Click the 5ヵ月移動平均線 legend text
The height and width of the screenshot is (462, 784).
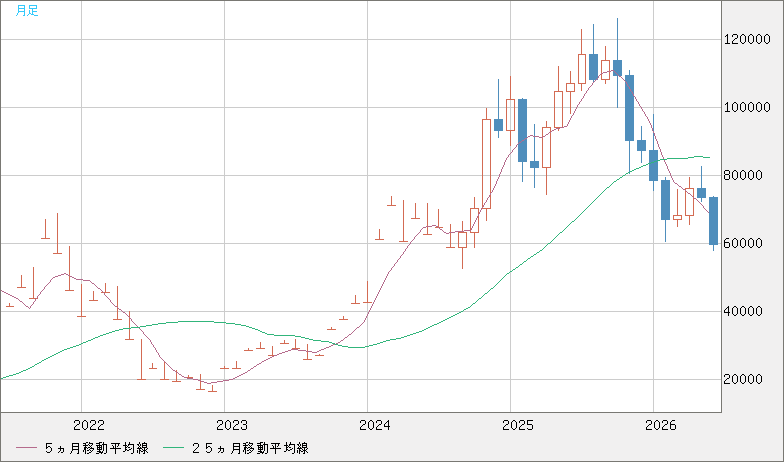pyautogui.click(x=96, y=448)
